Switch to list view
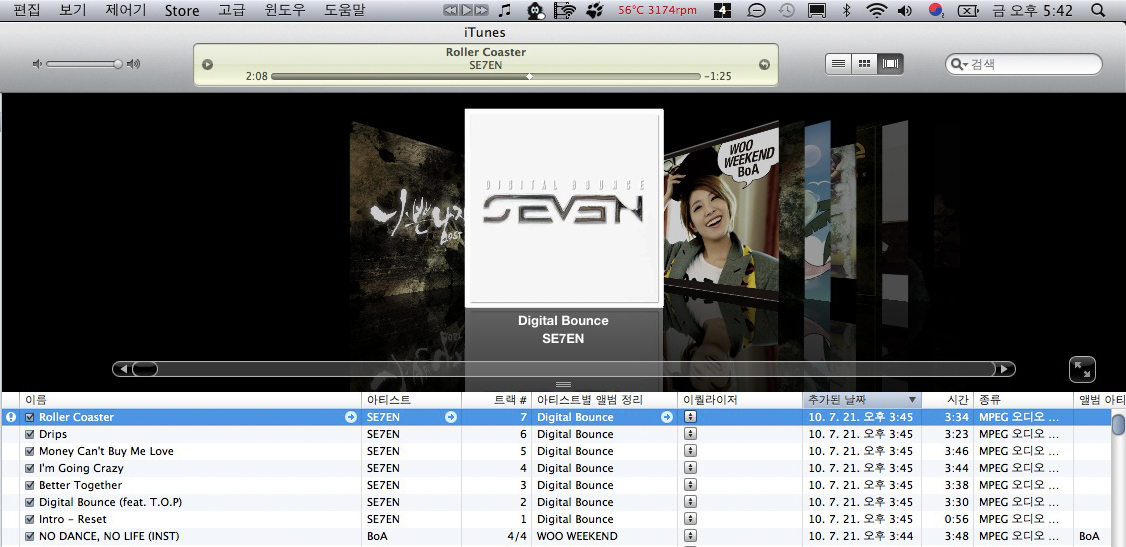Screen dimensions: 1126x547 pyautogui.click(x=838, y=64)
